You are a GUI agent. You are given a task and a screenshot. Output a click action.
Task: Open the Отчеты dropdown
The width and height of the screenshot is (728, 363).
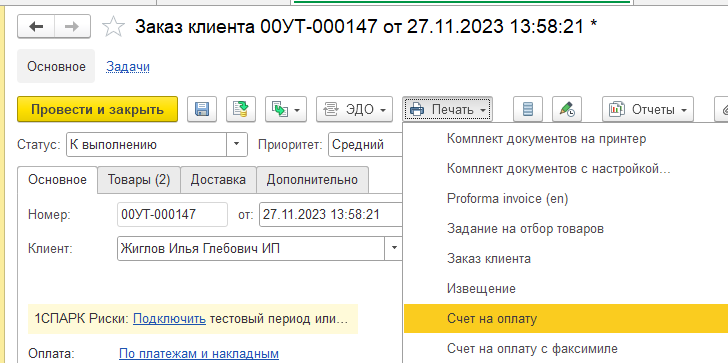coord(648,110)
